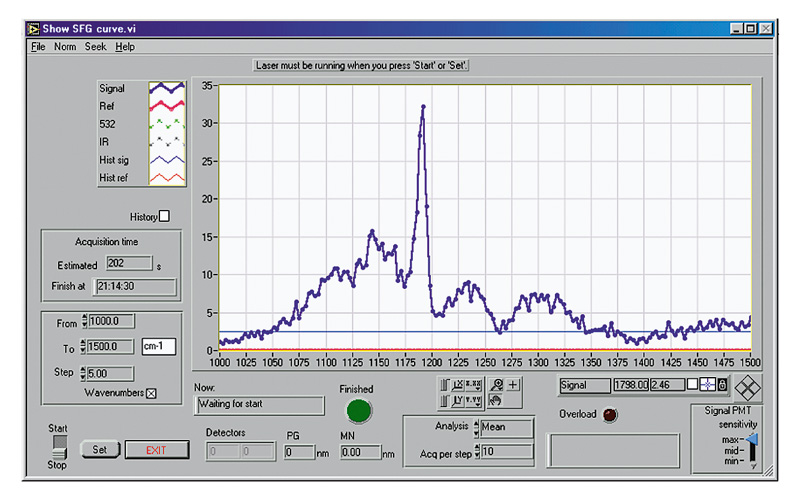Viewport: 800px width, 500px height.
Task: Select the crosshair cursor tool
Action: click(x=514, y=385)
